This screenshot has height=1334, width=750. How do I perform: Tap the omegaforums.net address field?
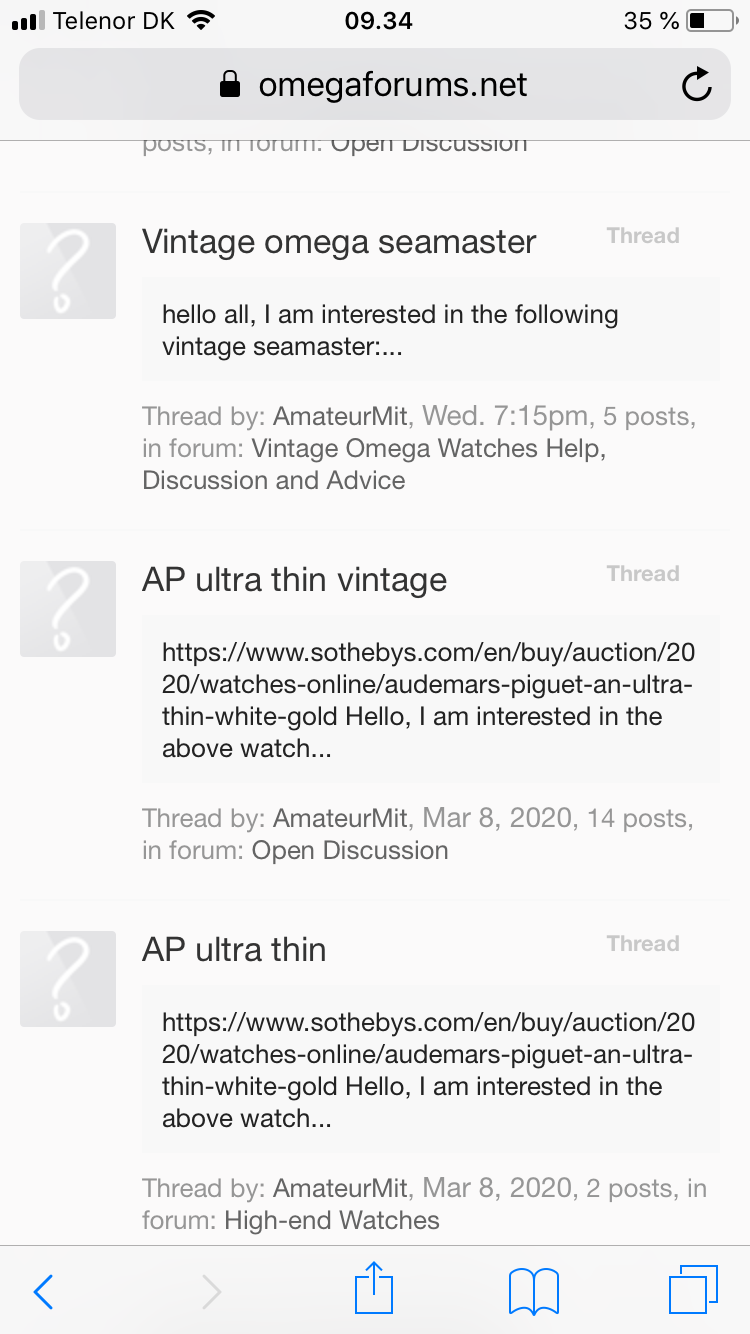(375, 85)
